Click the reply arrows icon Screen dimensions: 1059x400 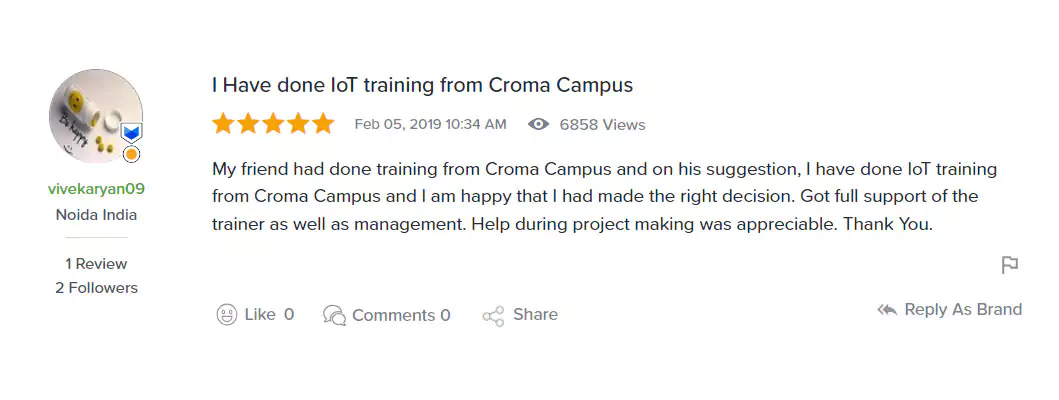[x=887, y=310]
